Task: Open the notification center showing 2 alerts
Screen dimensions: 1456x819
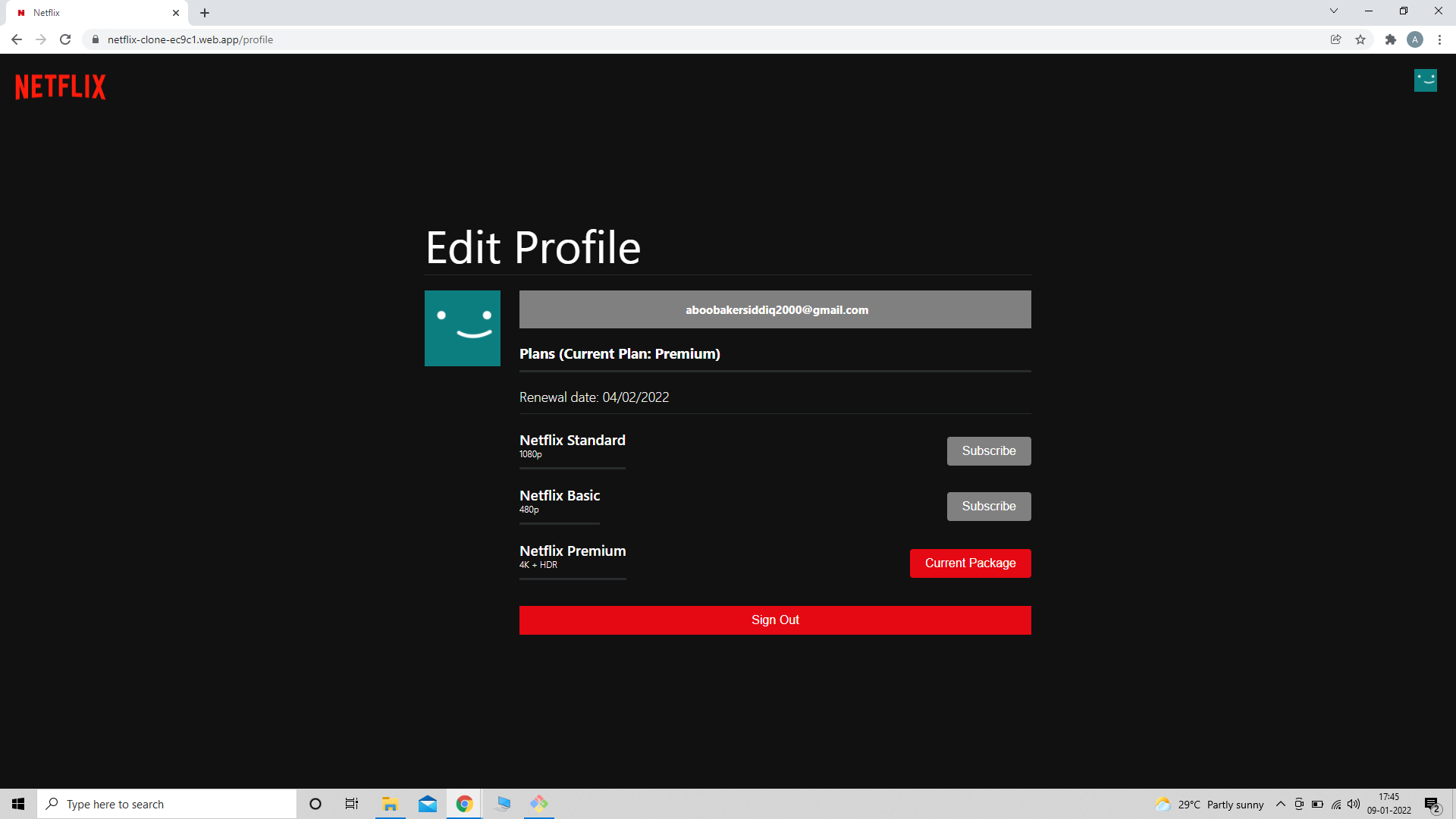Action: pyautogui.click(x=1432, y=804)
